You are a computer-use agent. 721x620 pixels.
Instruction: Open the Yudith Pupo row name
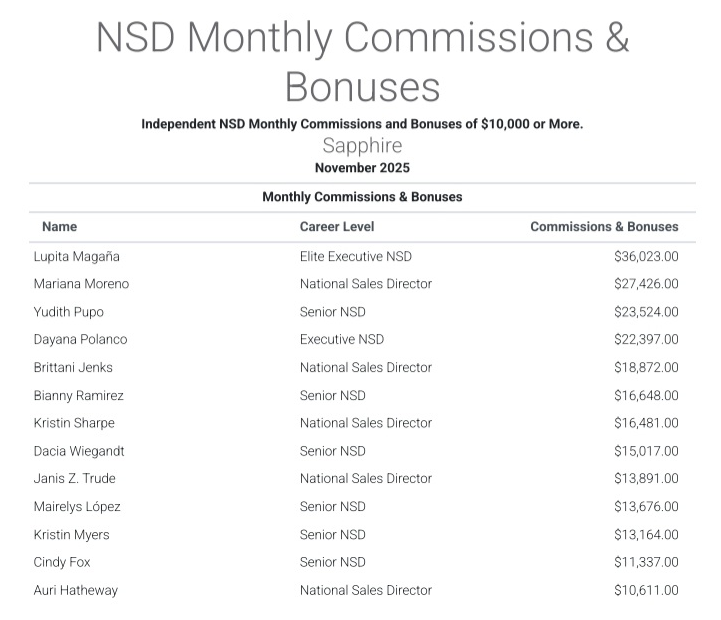tap(68, 312)
